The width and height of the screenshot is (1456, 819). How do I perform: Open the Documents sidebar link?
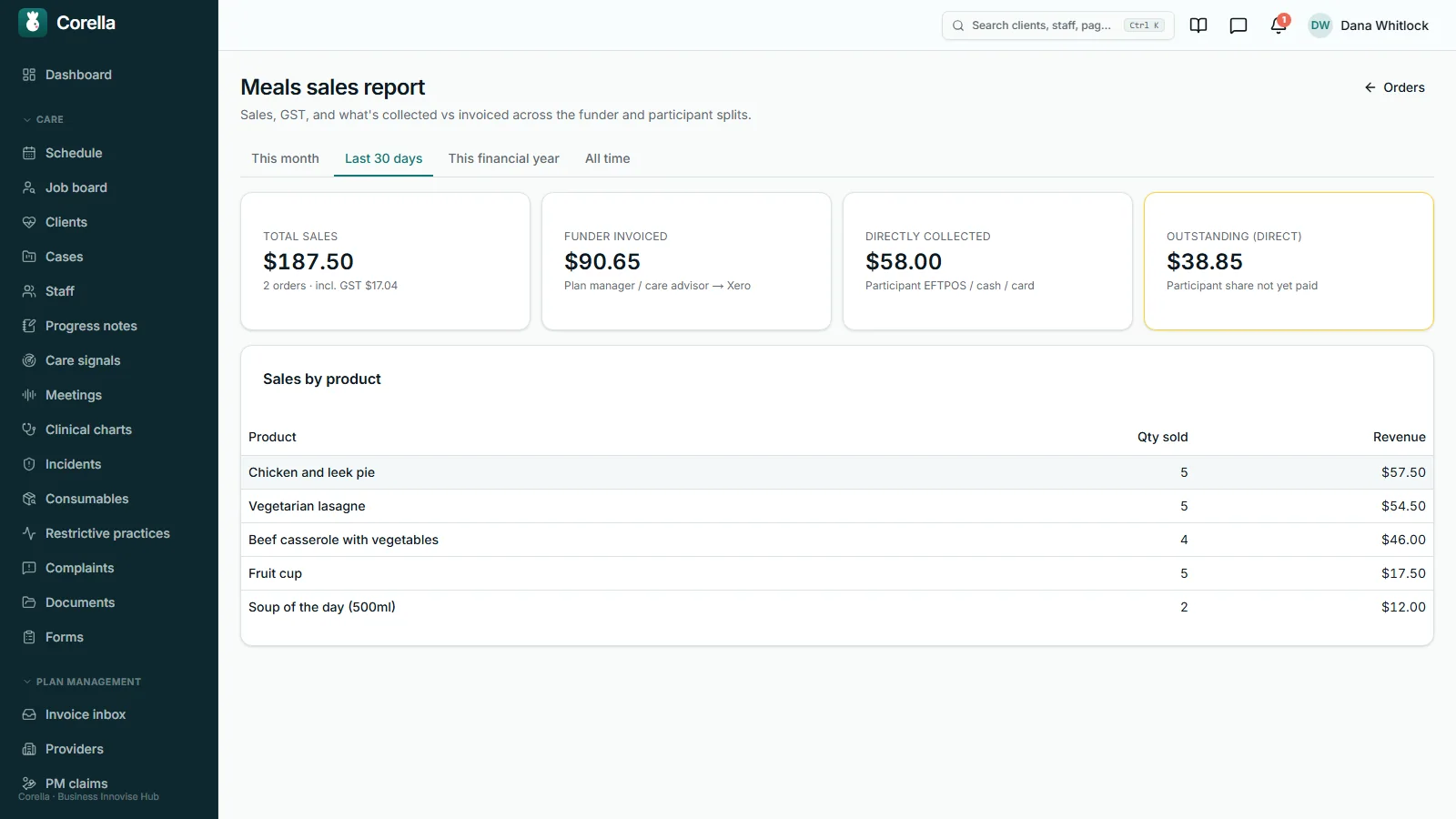point(109,602)
